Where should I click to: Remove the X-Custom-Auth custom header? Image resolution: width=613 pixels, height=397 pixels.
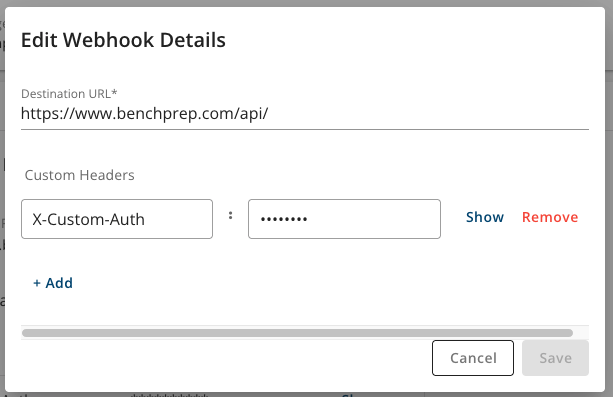(550, 217)
